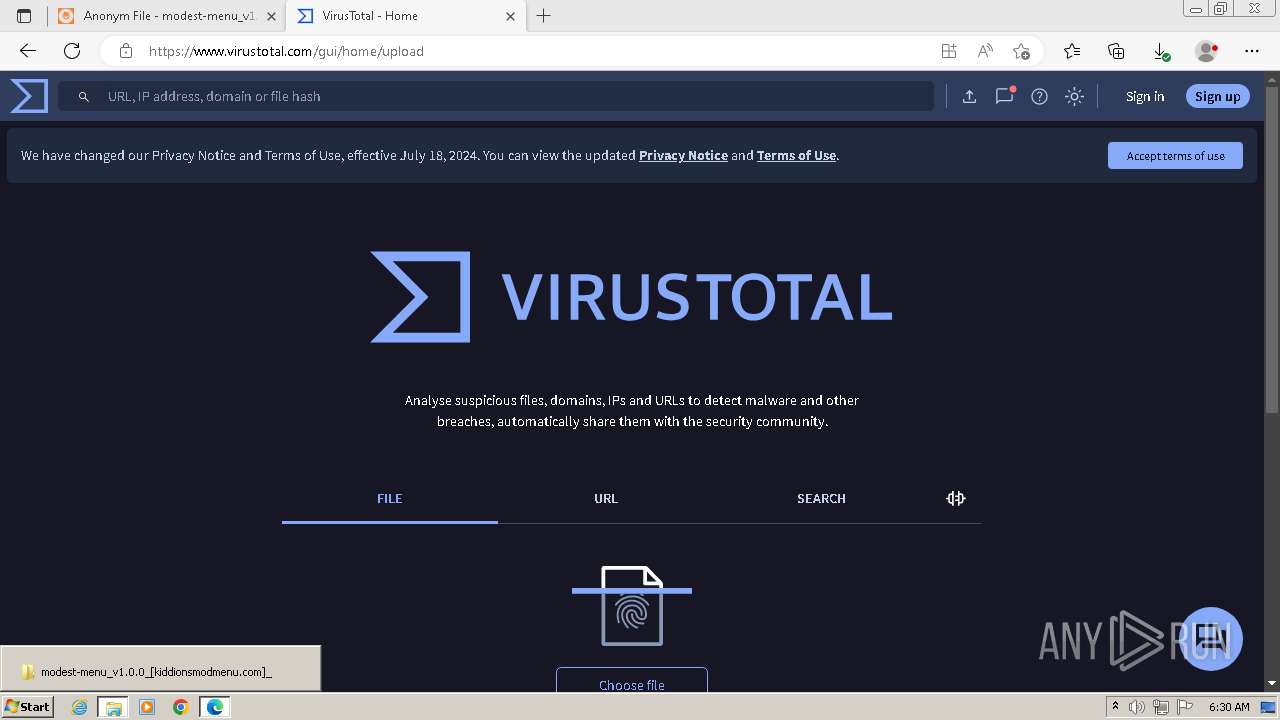Launch Google Chrome from taskbar
Image resolution: width=1280 pixels, height=720 pixels.
coord(180,707)
